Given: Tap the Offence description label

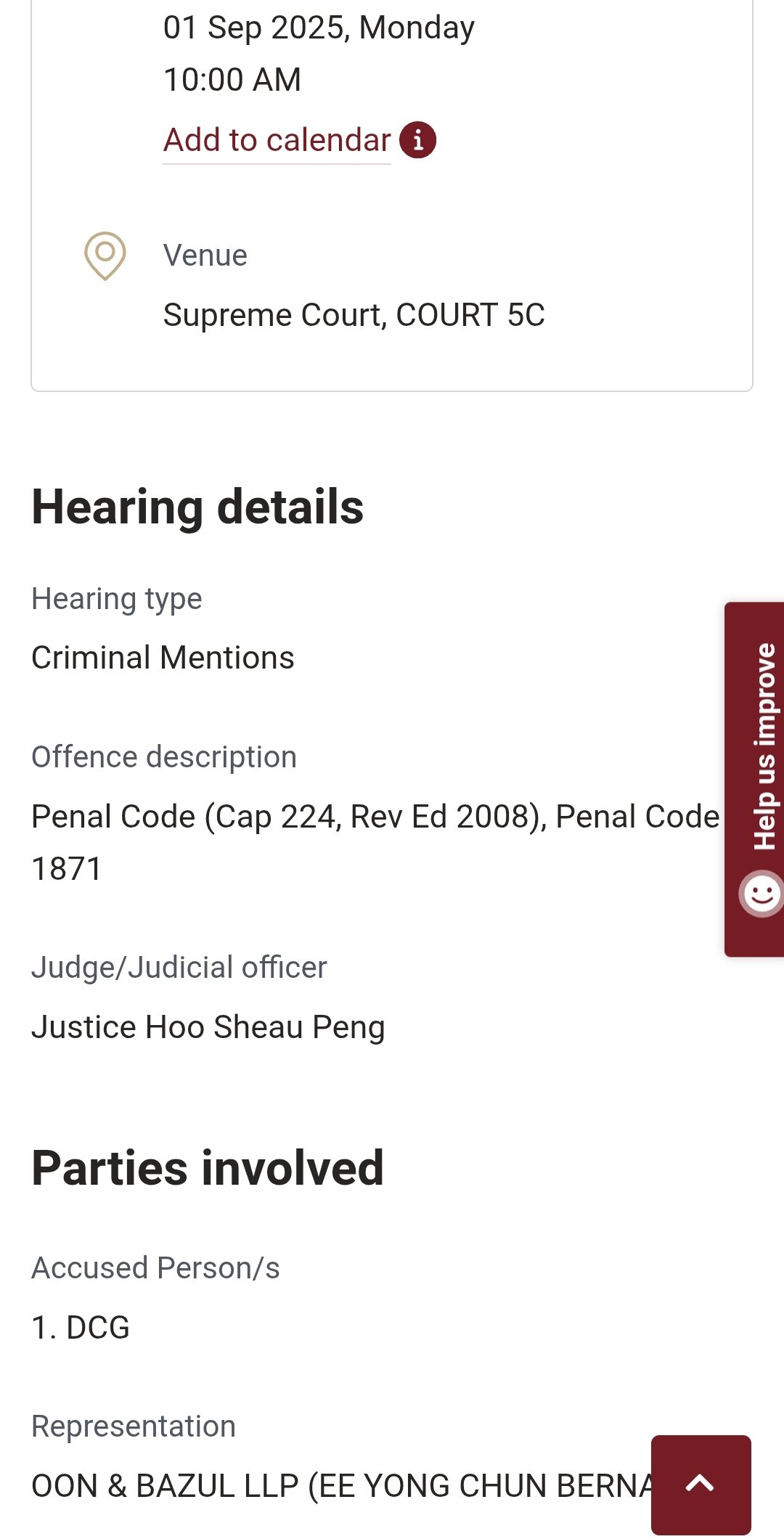Looking at the screenshot, I should click(x=164, y=757).
